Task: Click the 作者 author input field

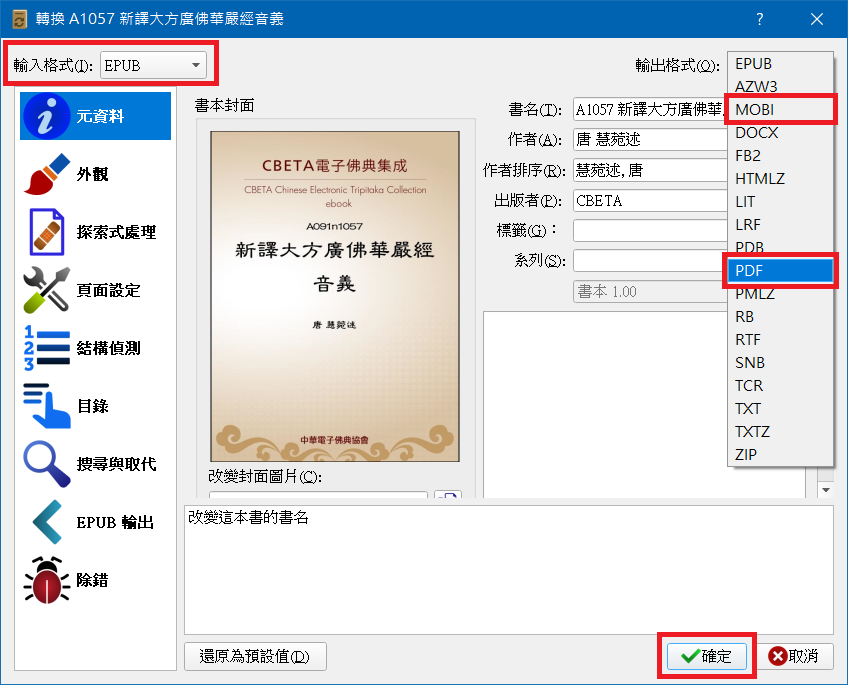Action: (x=650, y=140)
